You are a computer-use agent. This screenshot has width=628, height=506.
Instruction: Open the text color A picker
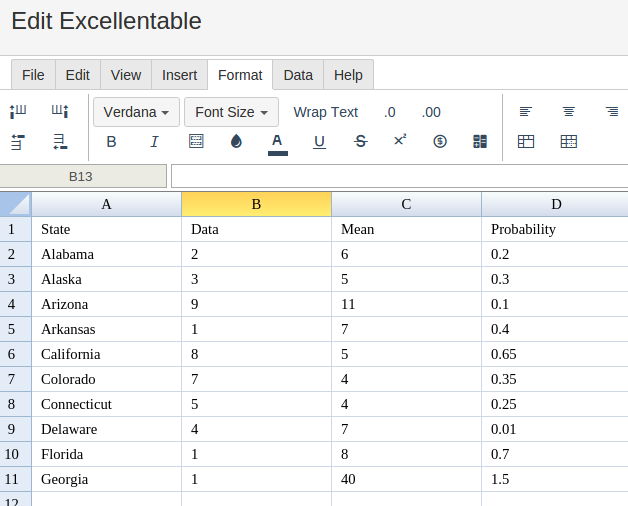click(278, 144)
